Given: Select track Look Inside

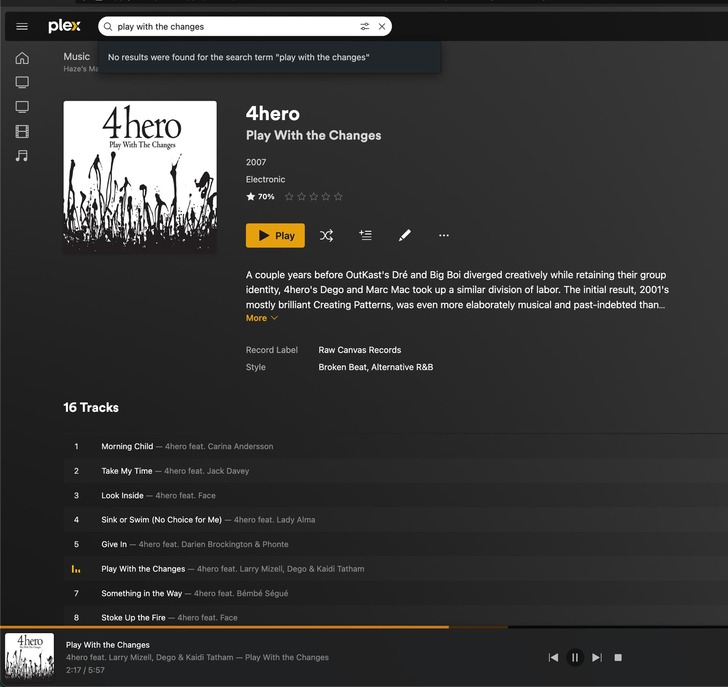Looking at the screenshot, I should (122, 495).
